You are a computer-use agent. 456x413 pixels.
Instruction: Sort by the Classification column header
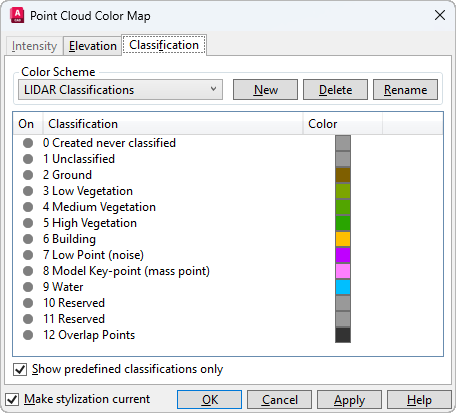click(173, 124)
